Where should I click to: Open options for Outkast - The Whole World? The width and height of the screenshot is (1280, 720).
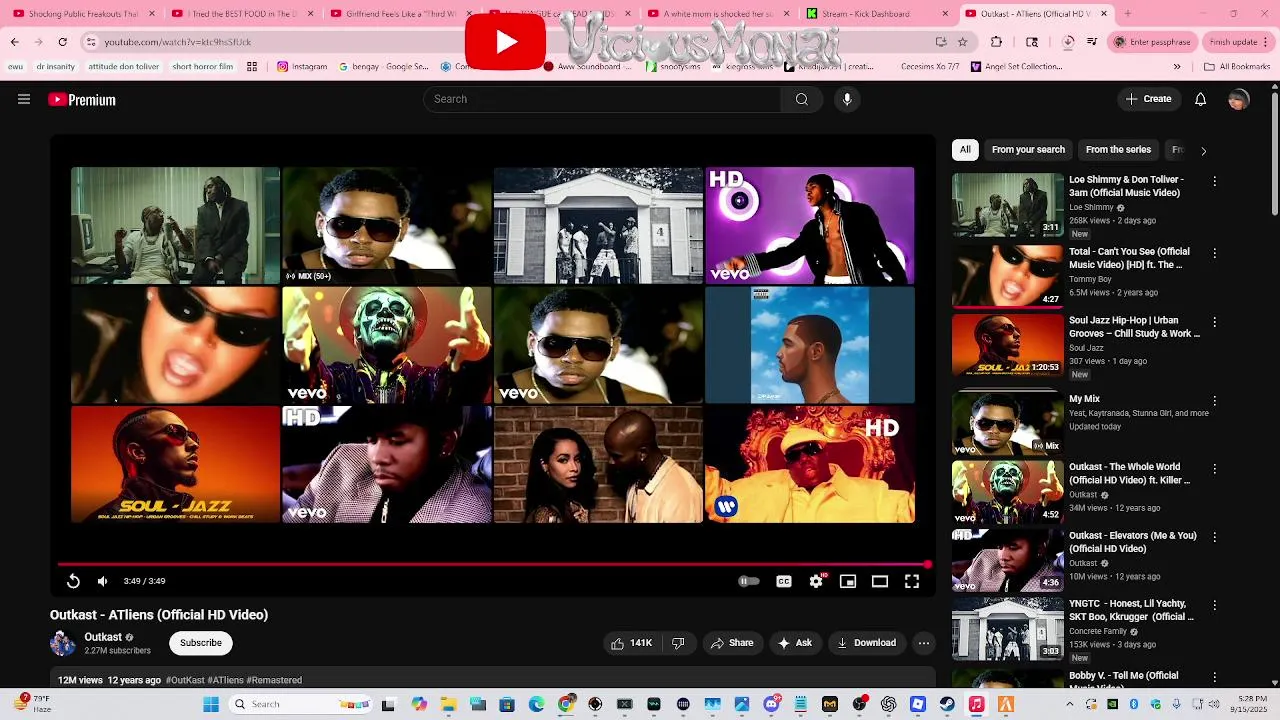click(1214, 468)
